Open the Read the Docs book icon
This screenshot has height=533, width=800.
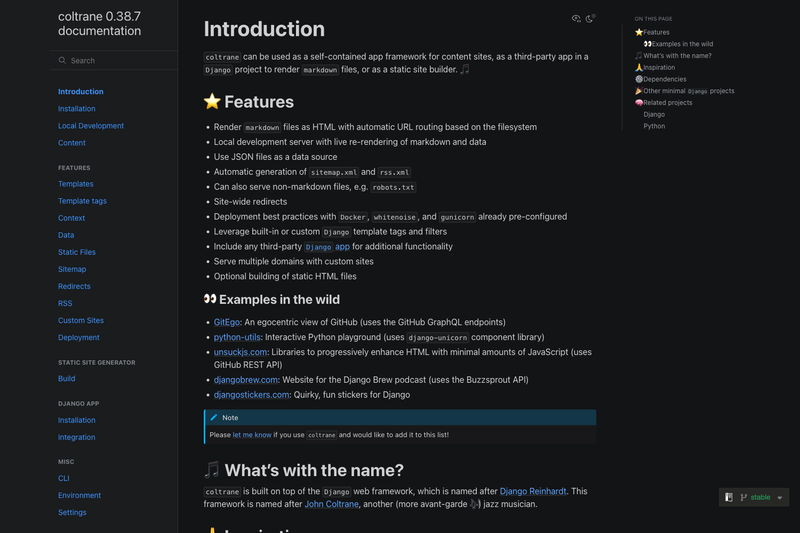tap(729, 497)
